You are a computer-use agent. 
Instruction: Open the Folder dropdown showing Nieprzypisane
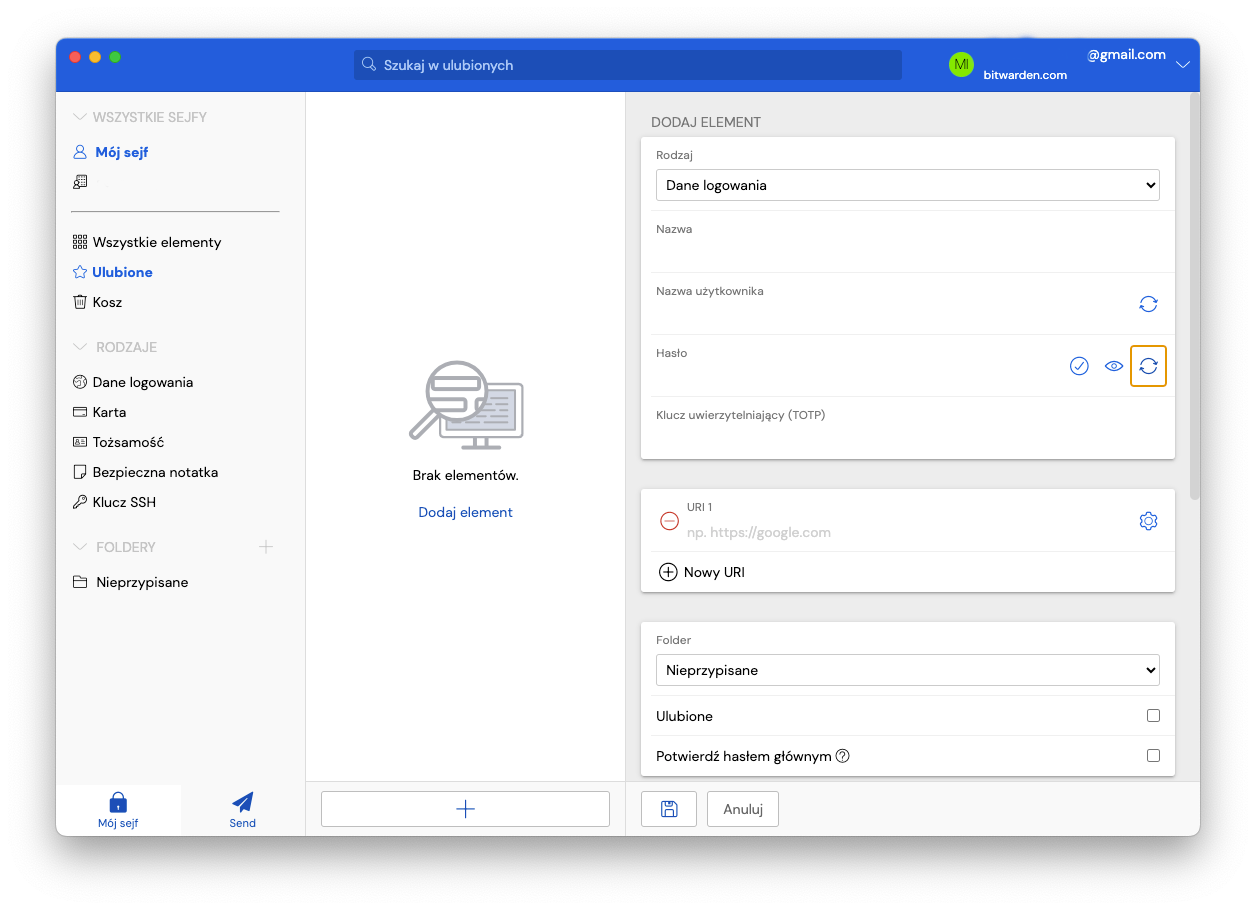(907, 670)
